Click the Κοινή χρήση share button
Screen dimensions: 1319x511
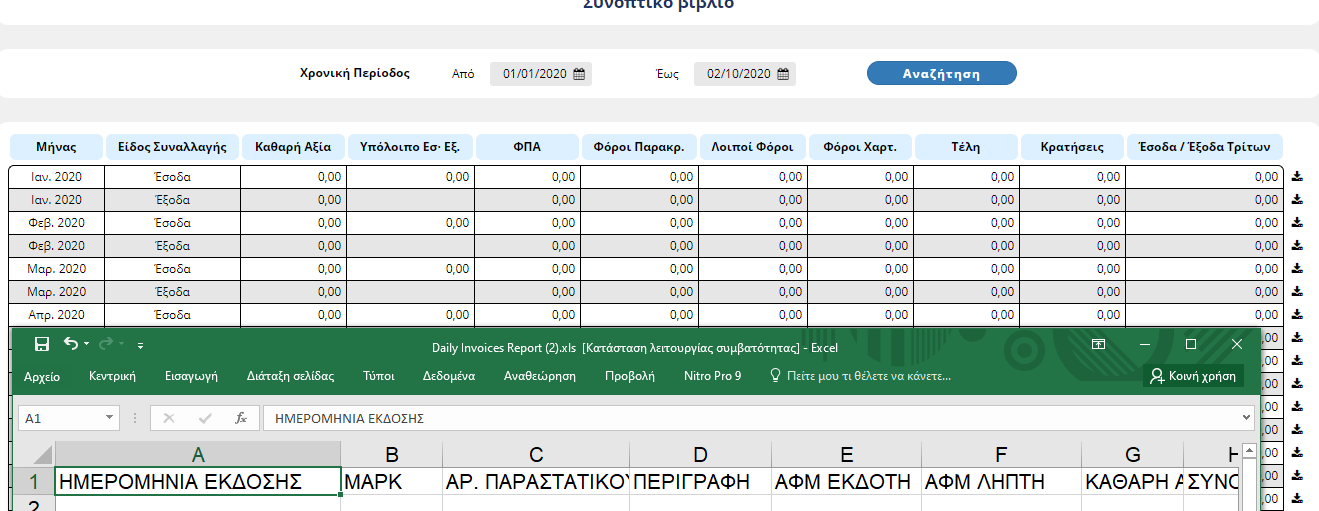pos(1193,377)
